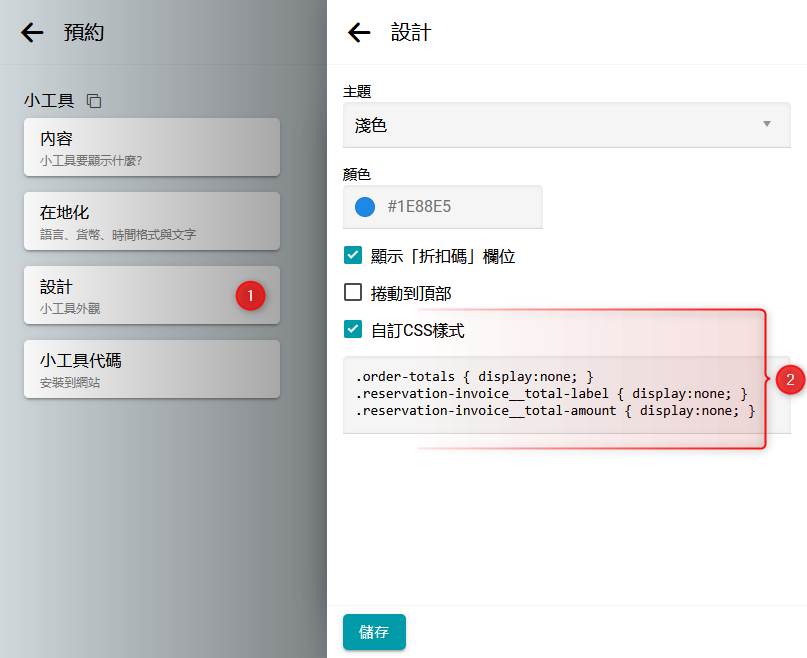Screen dimensions: 807x658
Task: Disable the 自訂CSS樣式 checkbox
Action: point(353,329)
